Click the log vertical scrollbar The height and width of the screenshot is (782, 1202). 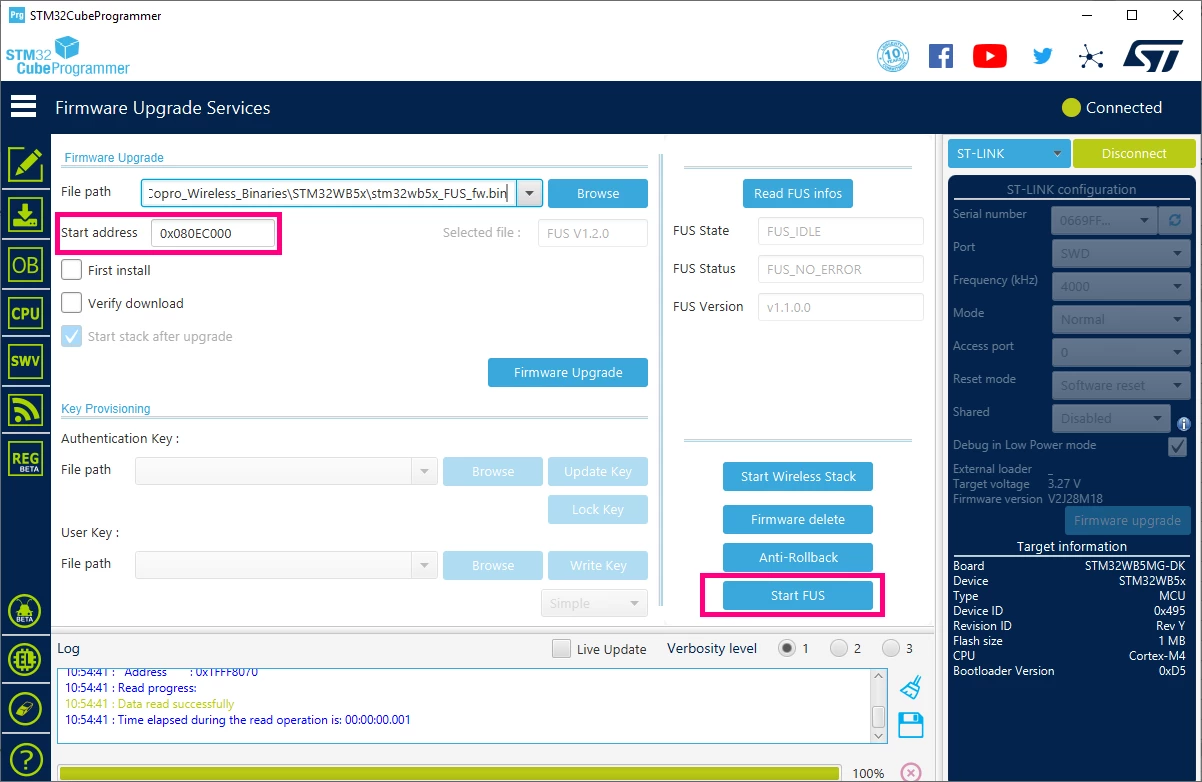click(879, 707)
